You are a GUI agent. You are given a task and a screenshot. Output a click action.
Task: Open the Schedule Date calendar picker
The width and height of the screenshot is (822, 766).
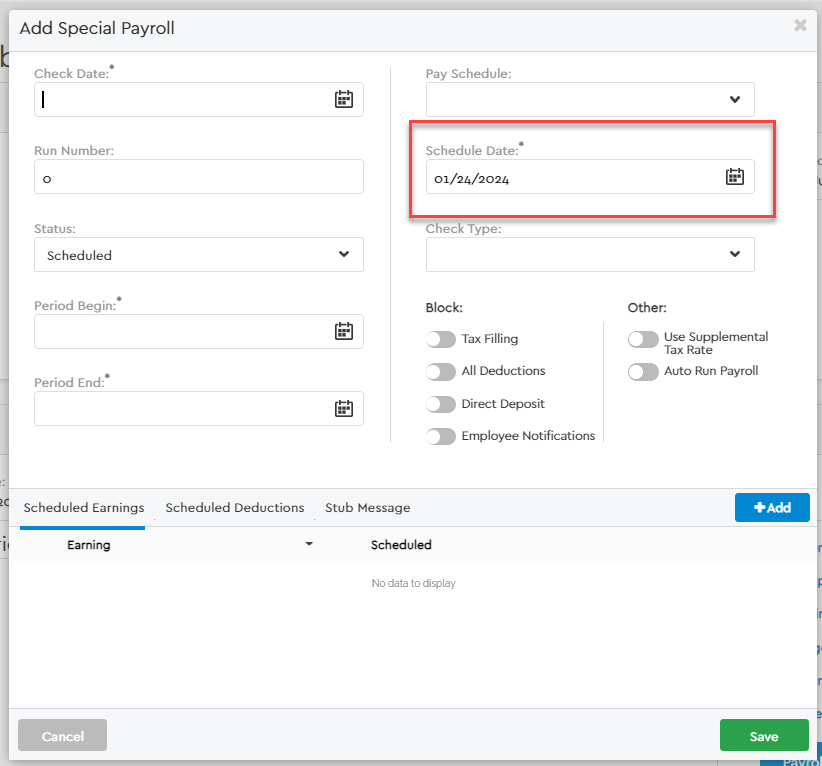[x=734, y=177]
